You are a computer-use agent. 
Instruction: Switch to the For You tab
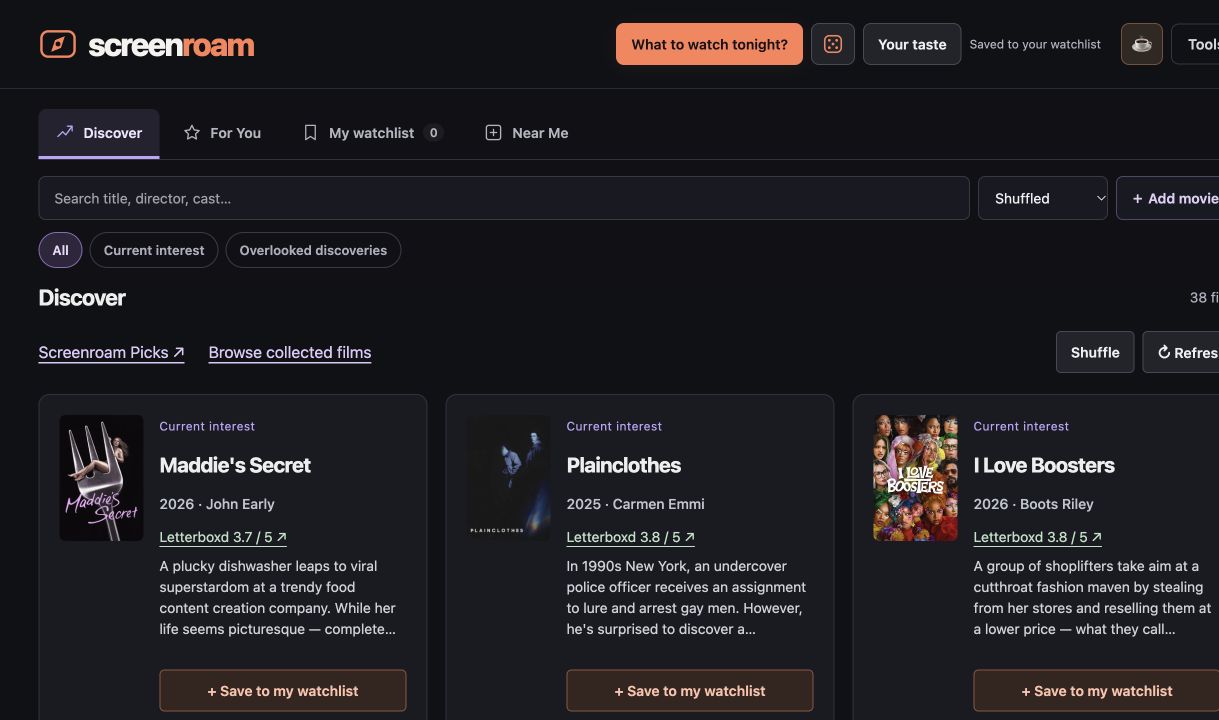point(222,133)
